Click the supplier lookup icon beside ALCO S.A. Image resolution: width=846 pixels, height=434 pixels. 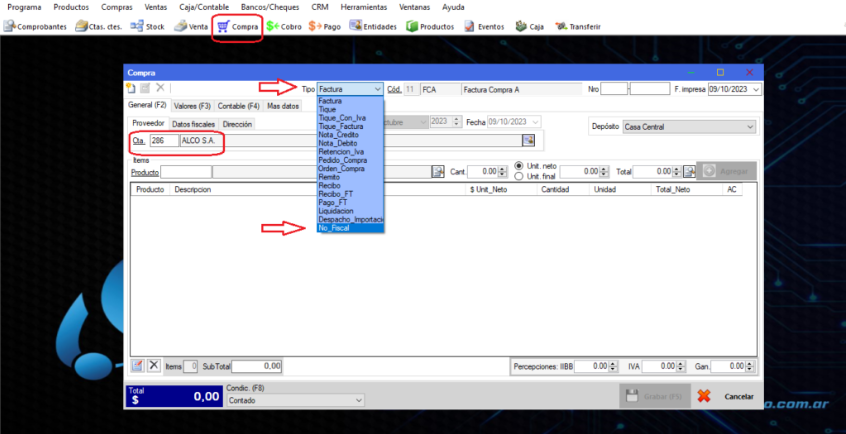528,140
